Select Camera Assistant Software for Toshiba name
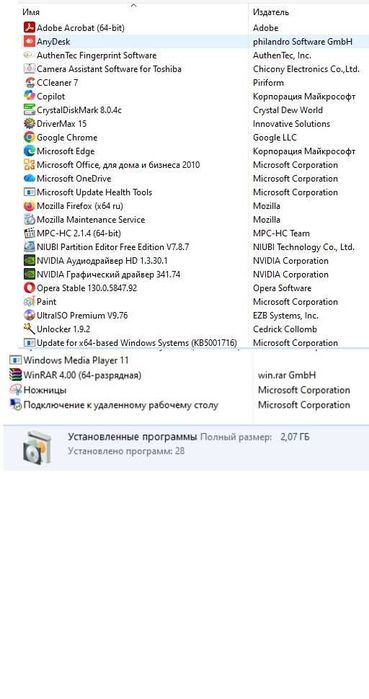The width and height of the screenshot is (369, 699). click(x=109, y=69)
